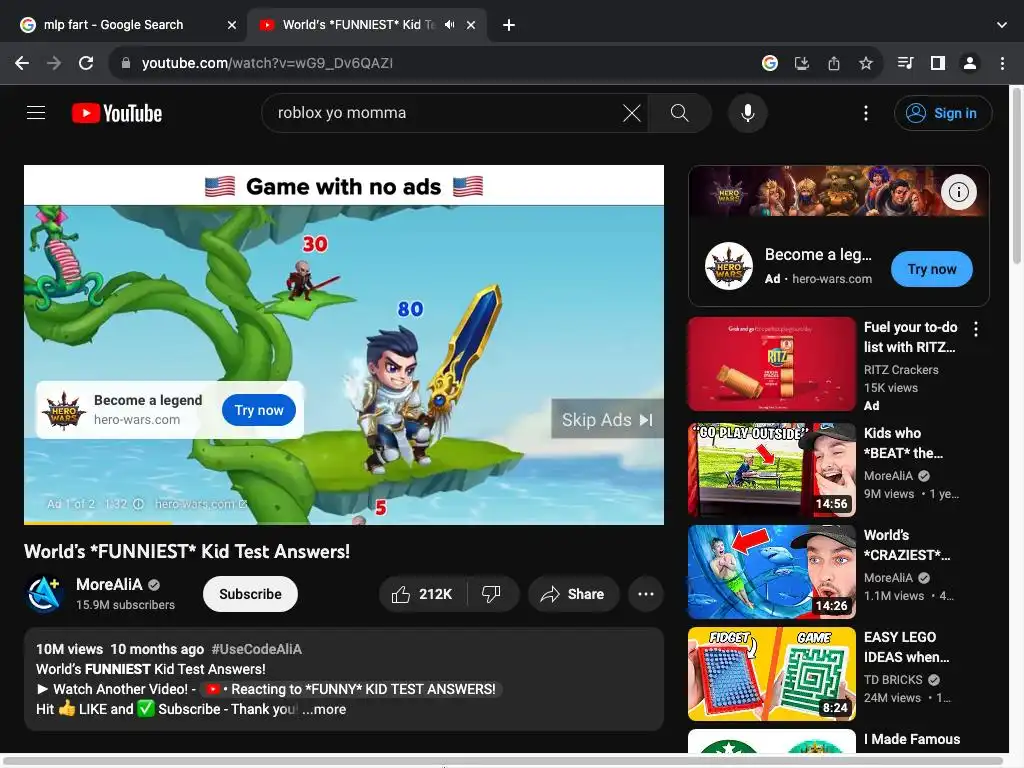
Task: Open more actions ellipsis under video
Action: click(x=646, y=594)
